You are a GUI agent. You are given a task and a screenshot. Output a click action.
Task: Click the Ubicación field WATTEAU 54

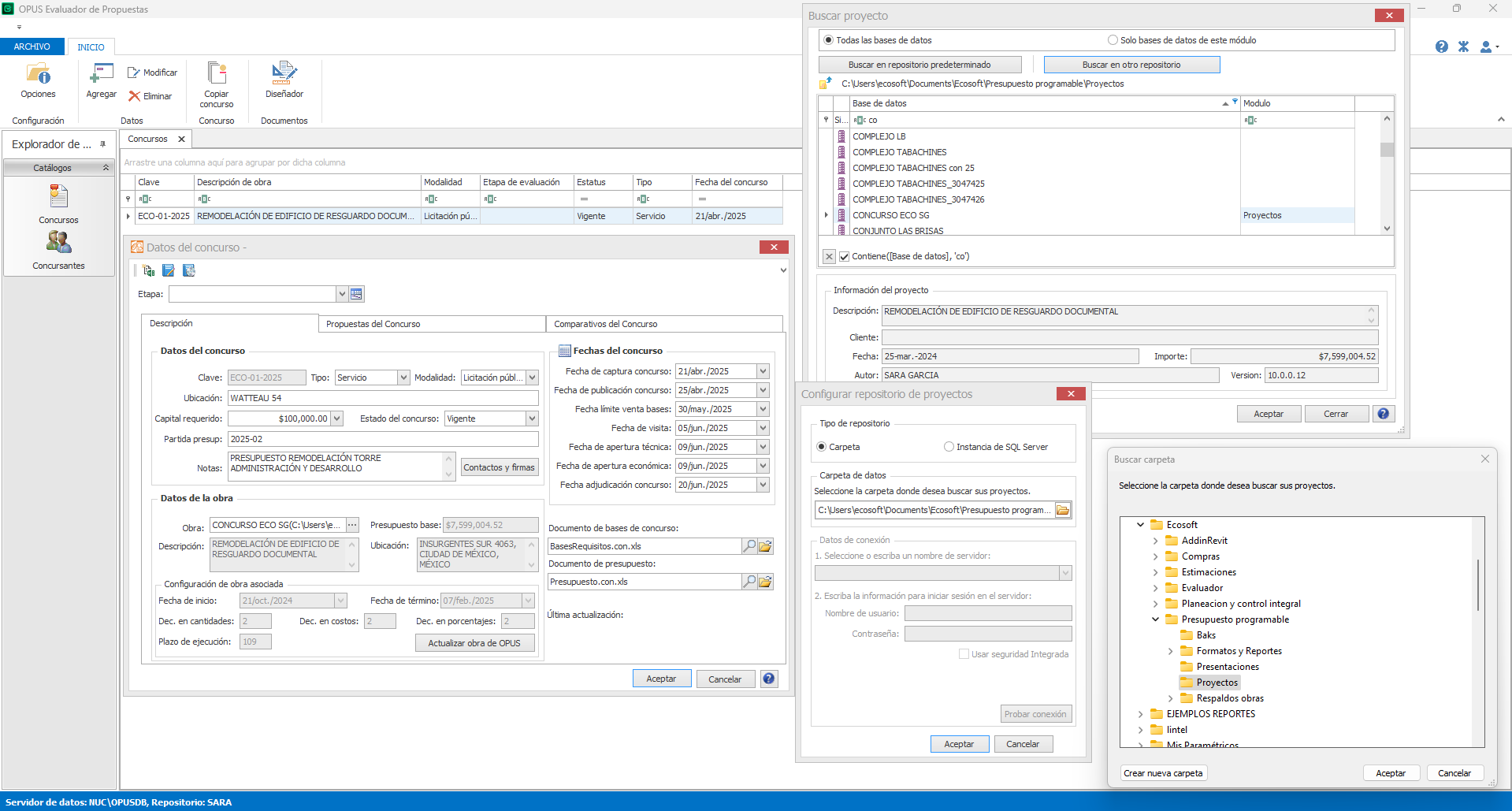pos(383,398)
